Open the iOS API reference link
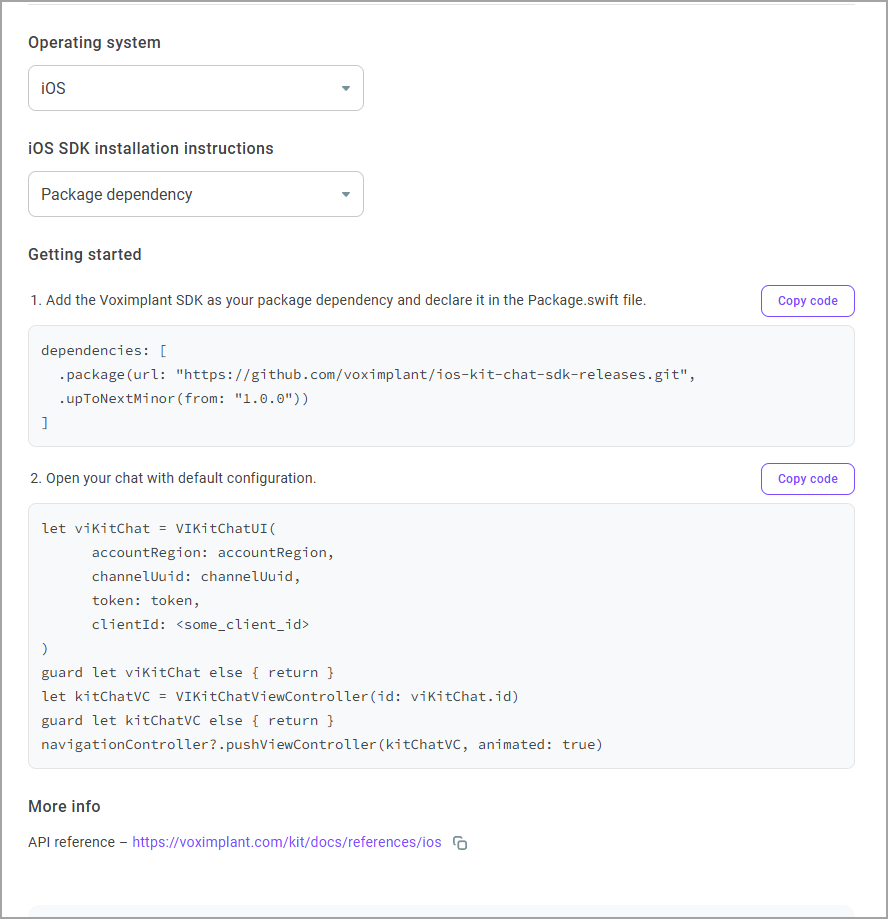Screen dimensions: 888x919 (x=287, y=842)
